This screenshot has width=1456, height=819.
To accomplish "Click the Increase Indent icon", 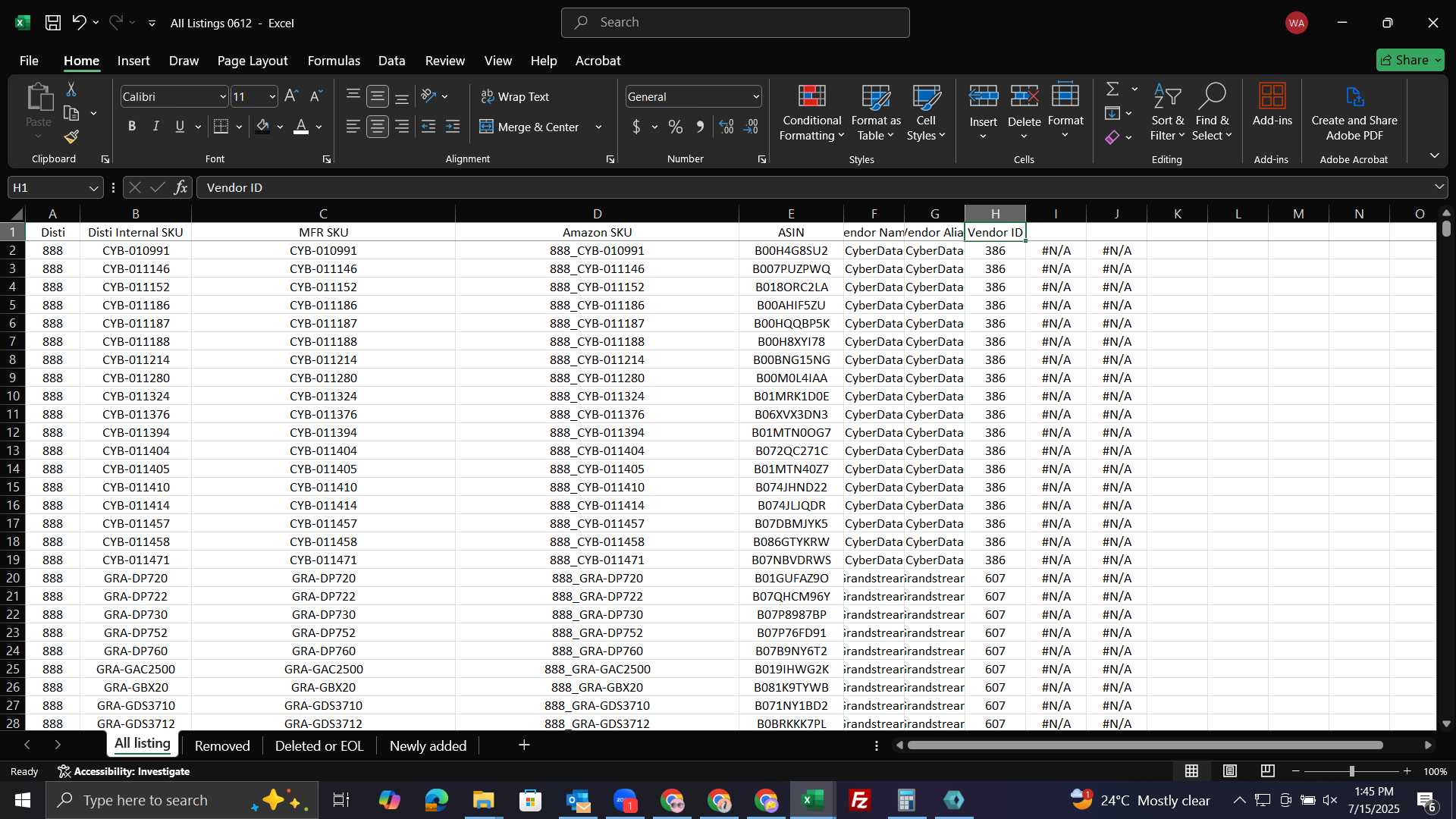I will pyautogui.click(x=453, y=127).
